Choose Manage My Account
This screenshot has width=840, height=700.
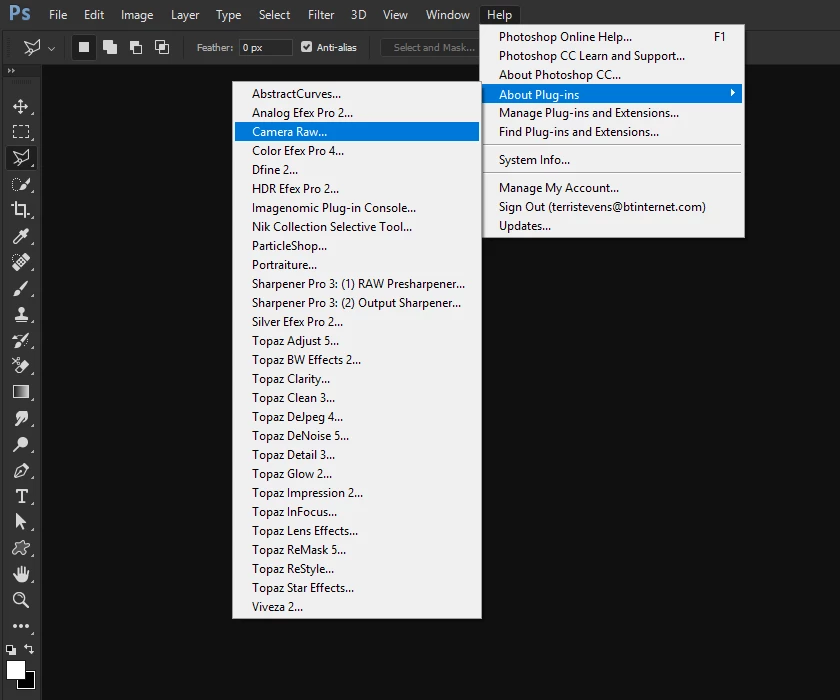[x=612, y=188]
